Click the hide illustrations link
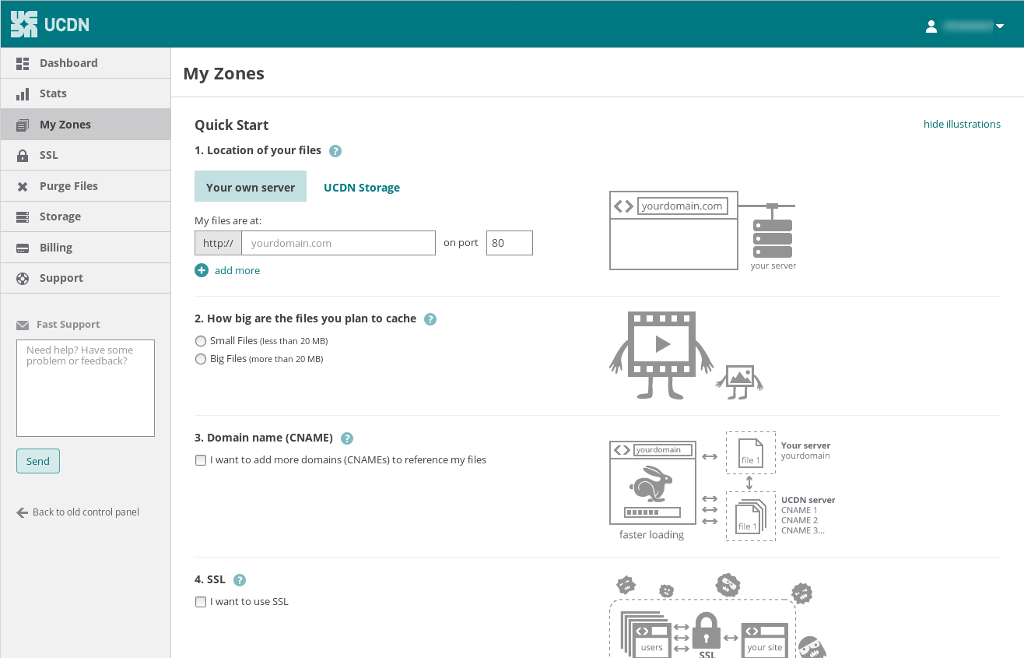The height and width of the screenshot is (658, 1024). coord(961,124)
